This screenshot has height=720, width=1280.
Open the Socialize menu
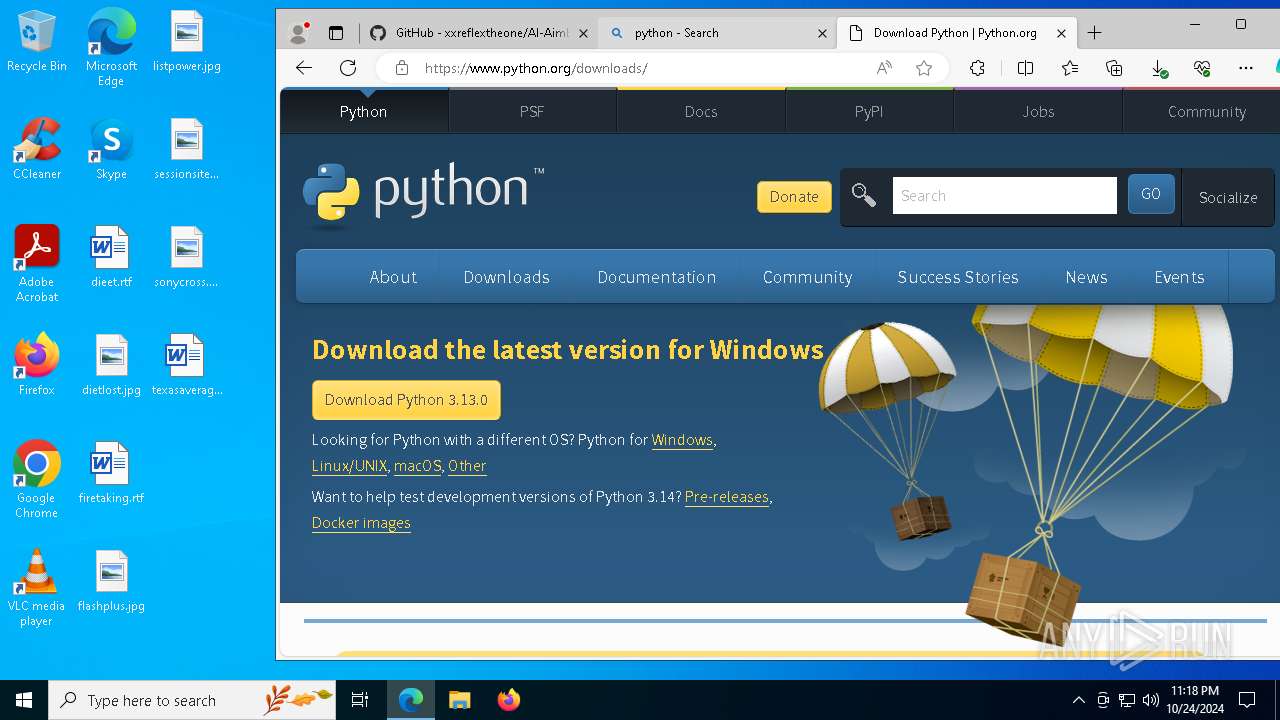pos(1228,197)
